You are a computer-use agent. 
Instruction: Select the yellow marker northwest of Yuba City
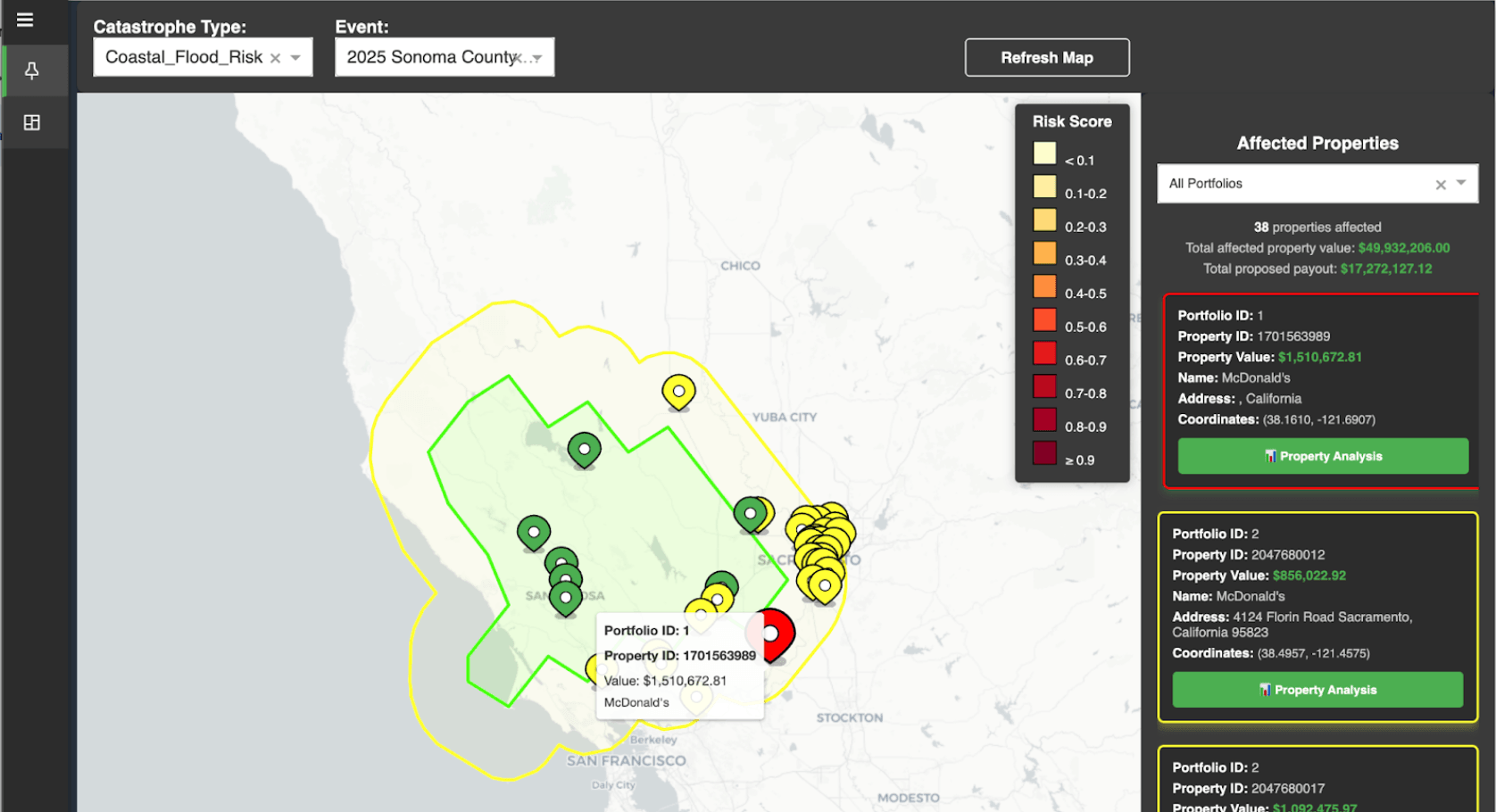678,392
